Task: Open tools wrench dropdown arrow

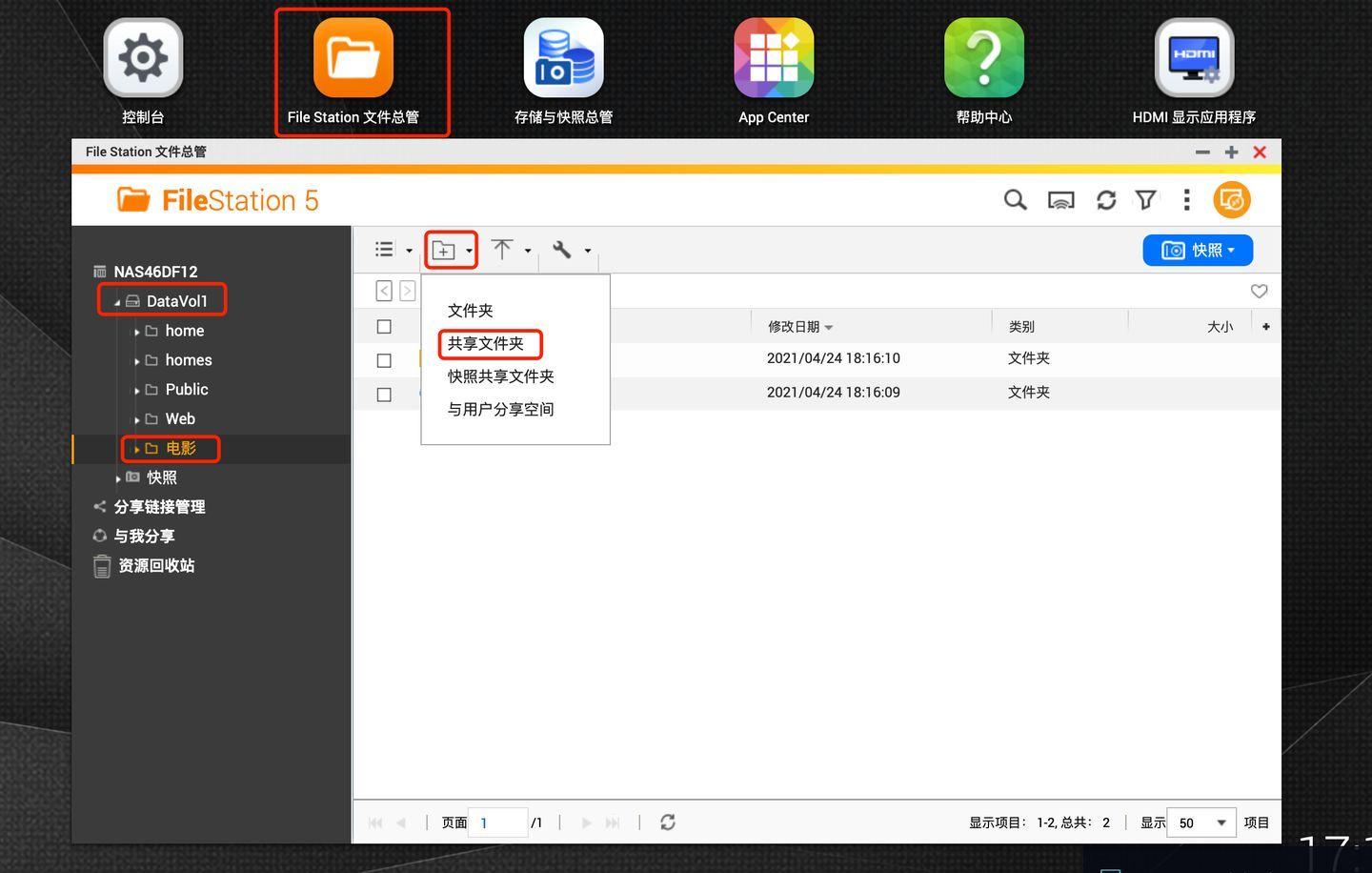Action: click(x=588, y=251)
